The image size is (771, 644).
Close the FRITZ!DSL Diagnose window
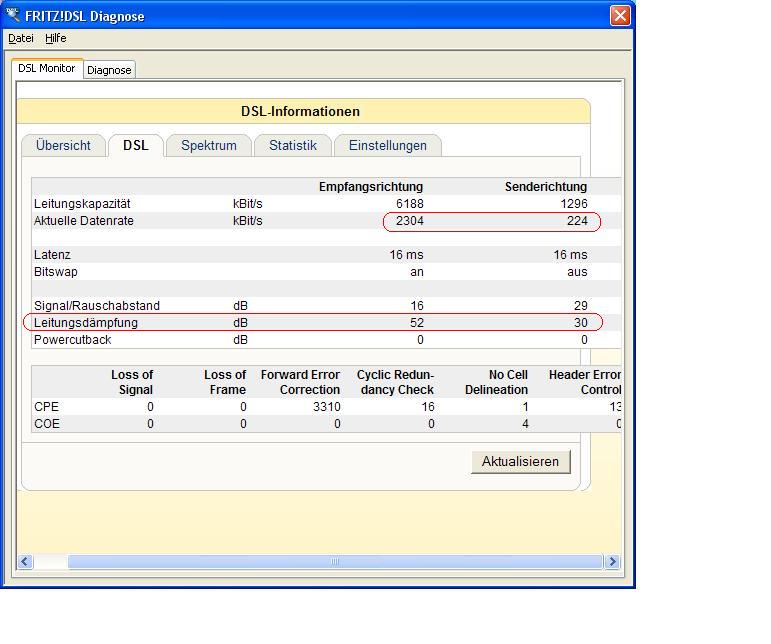tap(620, 15)
